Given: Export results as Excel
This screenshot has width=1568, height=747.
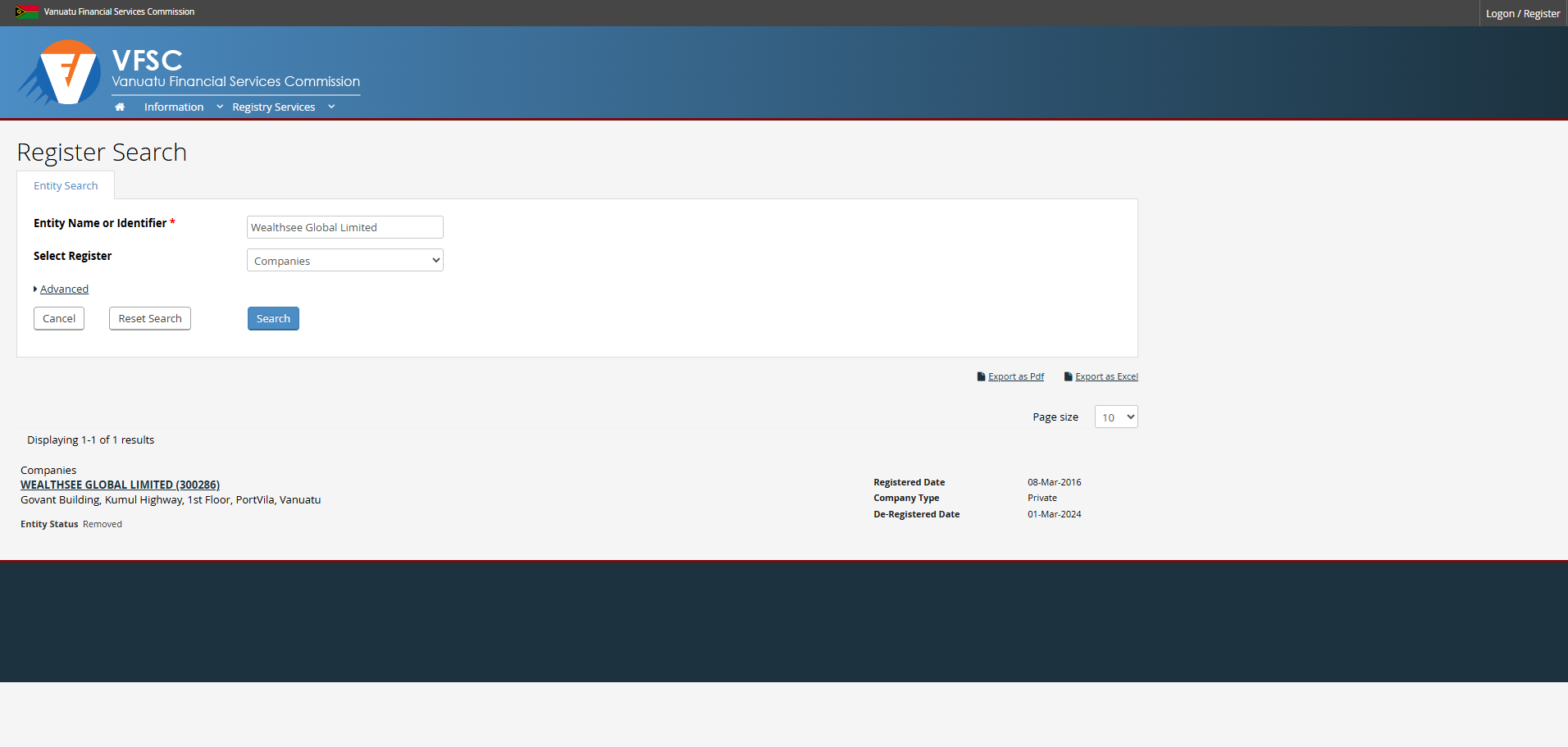Looking at the screenshot, I should point(1106,376).
